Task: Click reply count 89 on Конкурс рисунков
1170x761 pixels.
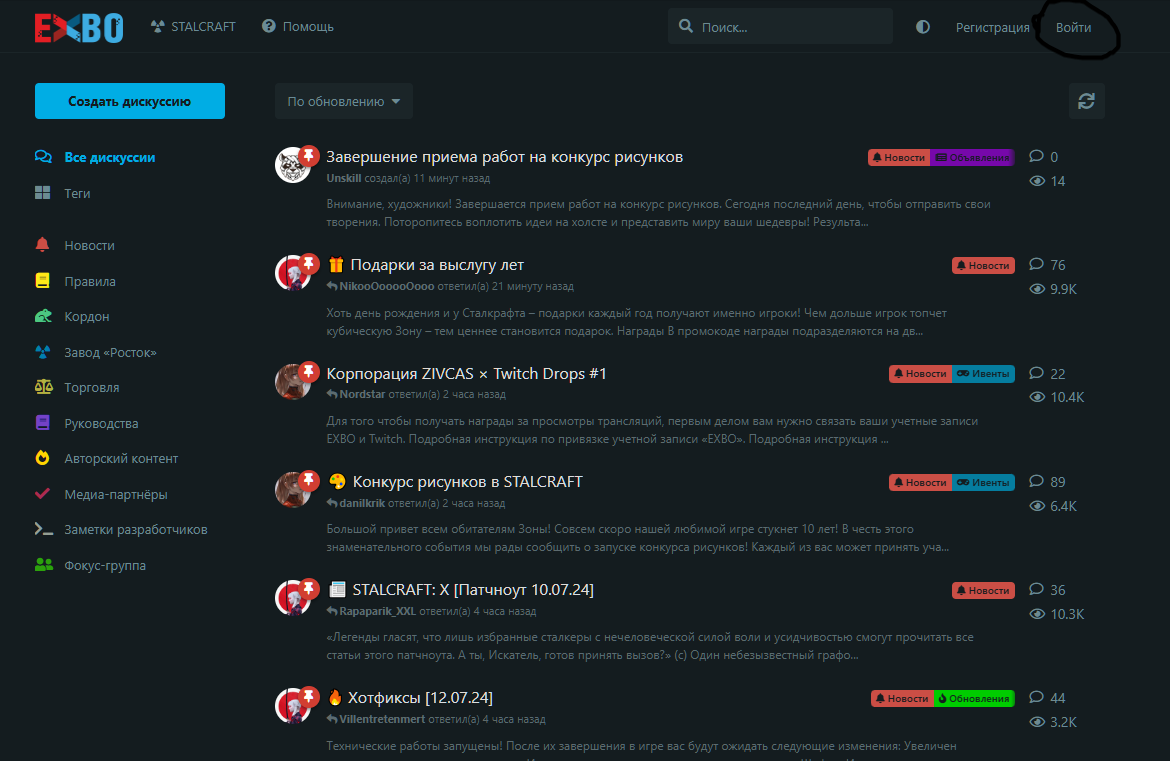Action: 1048,482
